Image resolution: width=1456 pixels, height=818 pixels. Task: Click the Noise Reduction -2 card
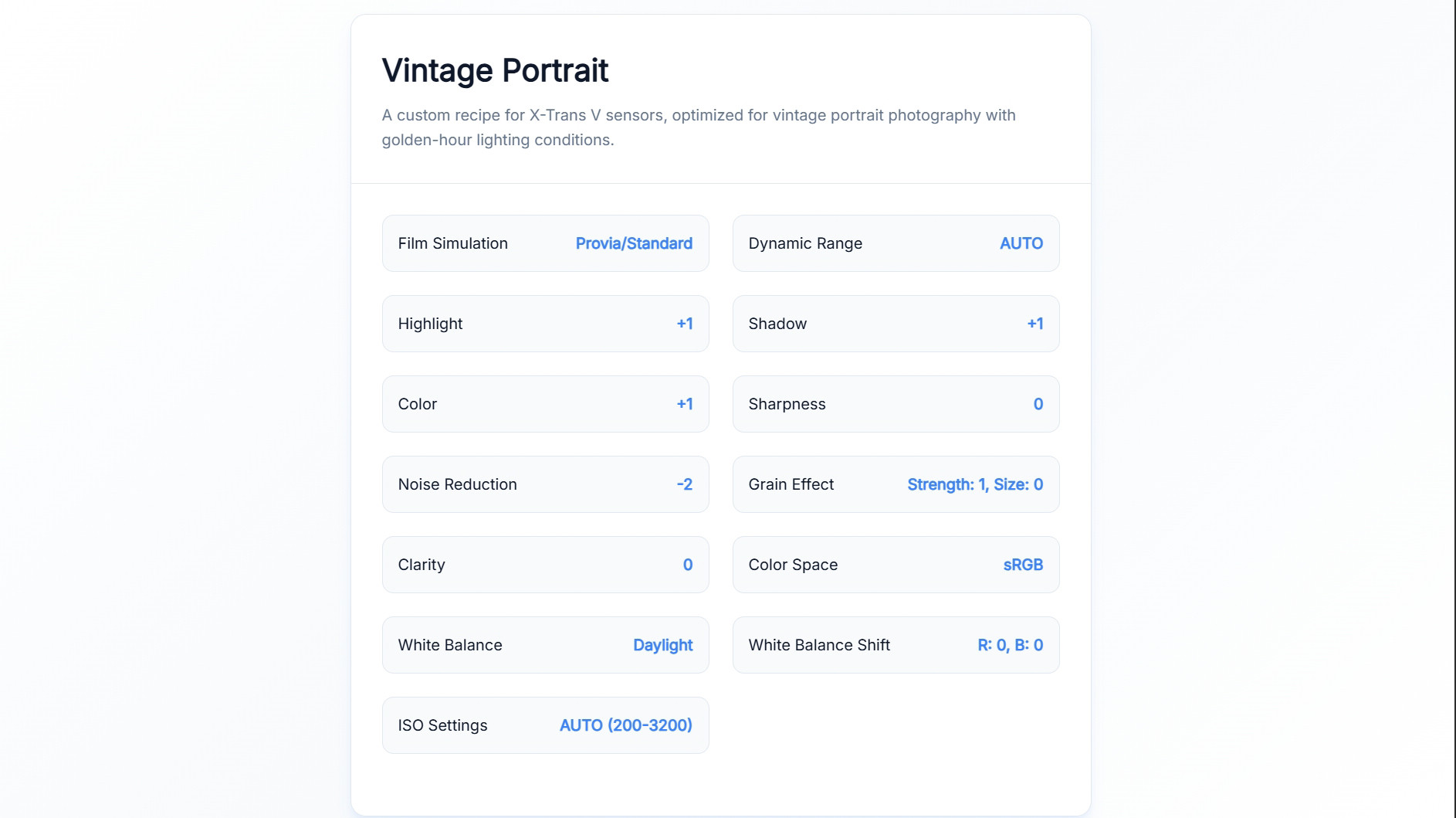coord(545,484)
